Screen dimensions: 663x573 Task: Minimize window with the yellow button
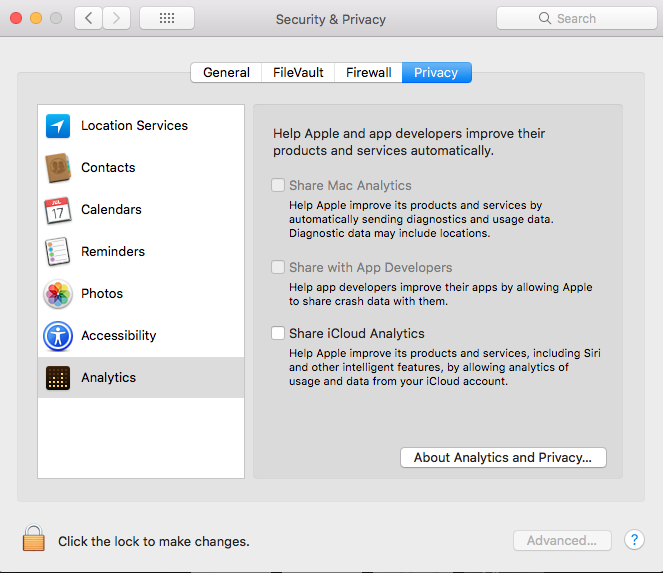click(36, 18)
